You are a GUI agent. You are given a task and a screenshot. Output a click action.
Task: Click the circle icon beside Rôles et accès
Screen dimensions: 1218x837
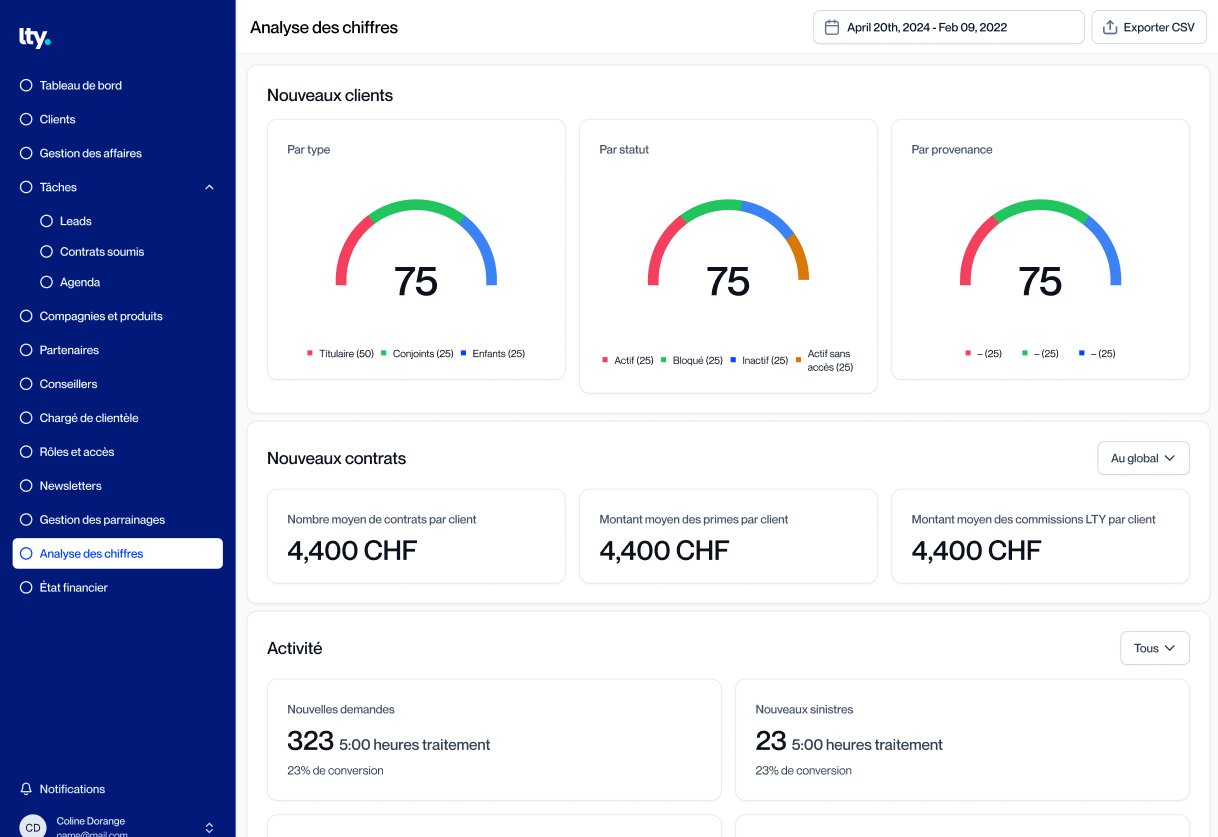[26, 452]
